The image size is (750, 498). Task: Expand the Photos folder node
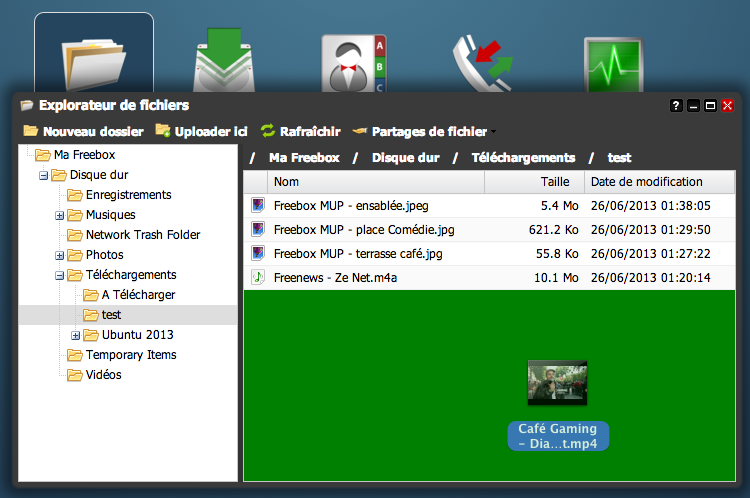tap(59, 255)
